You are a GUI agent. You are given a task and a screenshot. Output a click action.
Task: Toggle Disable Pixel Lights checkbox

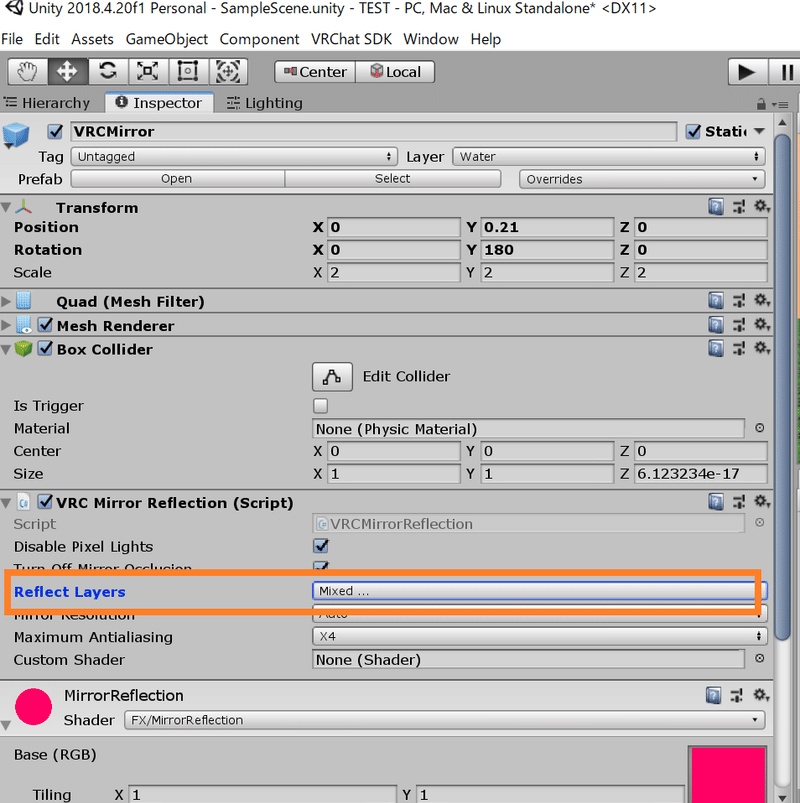(x=321, y=546)
